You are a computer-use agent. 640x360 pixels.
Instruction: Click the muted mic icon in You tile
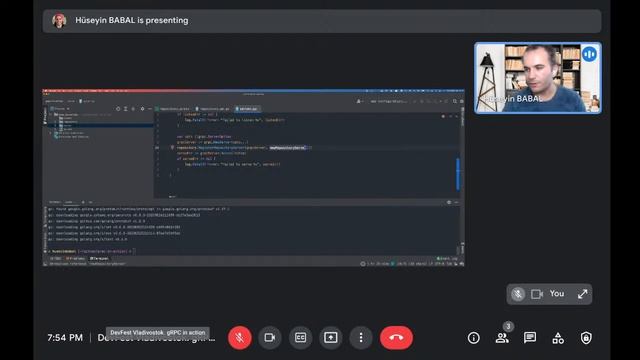[518, 294]
